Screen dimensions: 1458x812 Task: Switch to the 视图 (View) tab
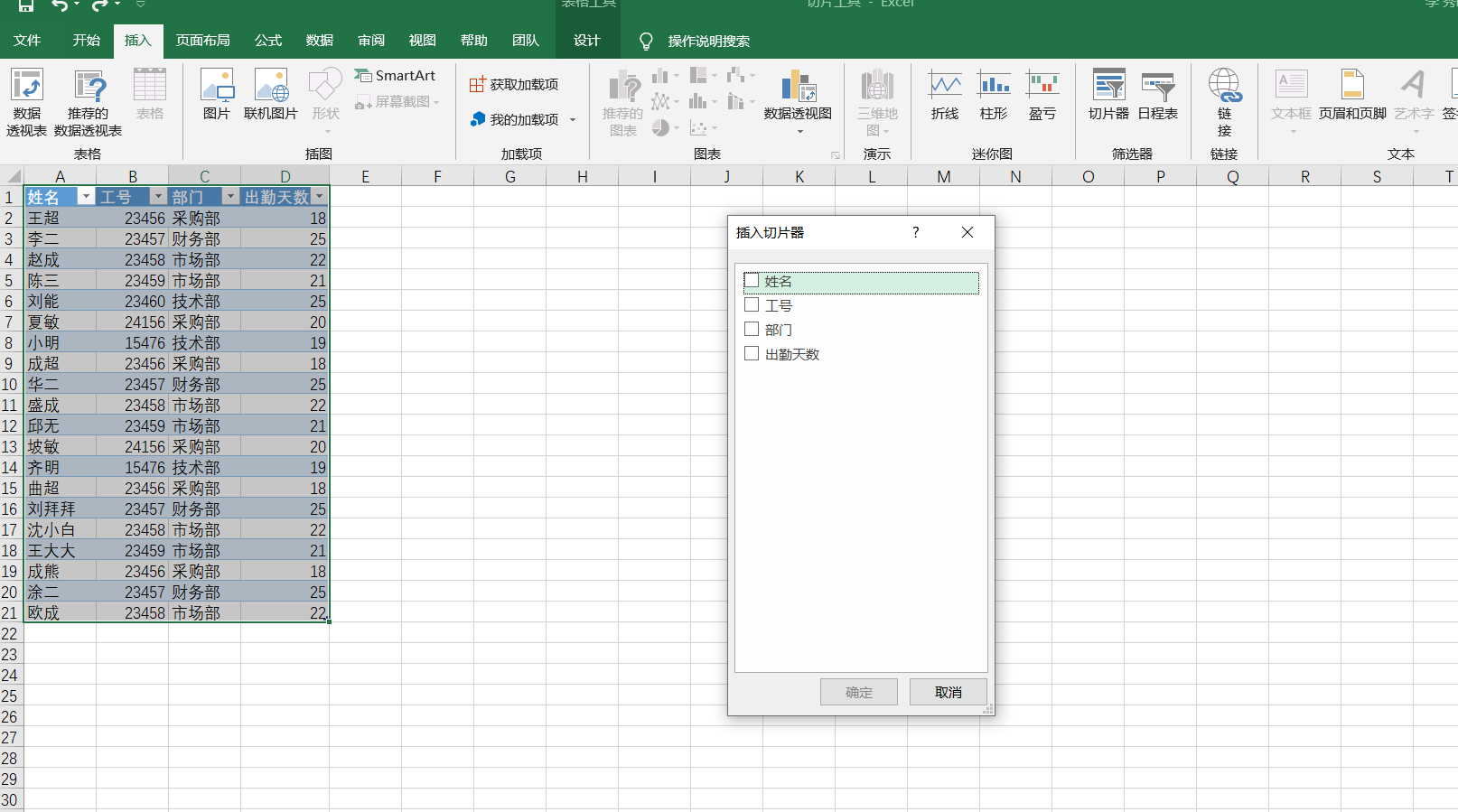(x=423, y=41)
